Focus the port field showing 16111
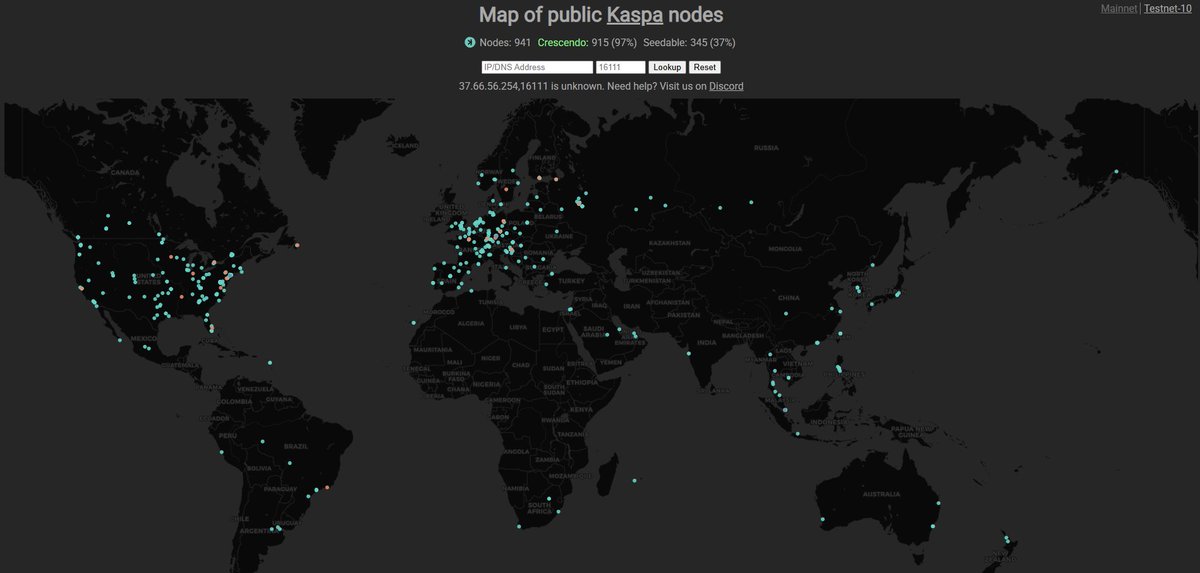Screen dimensions: 1200x573 (x=620, y=67)
